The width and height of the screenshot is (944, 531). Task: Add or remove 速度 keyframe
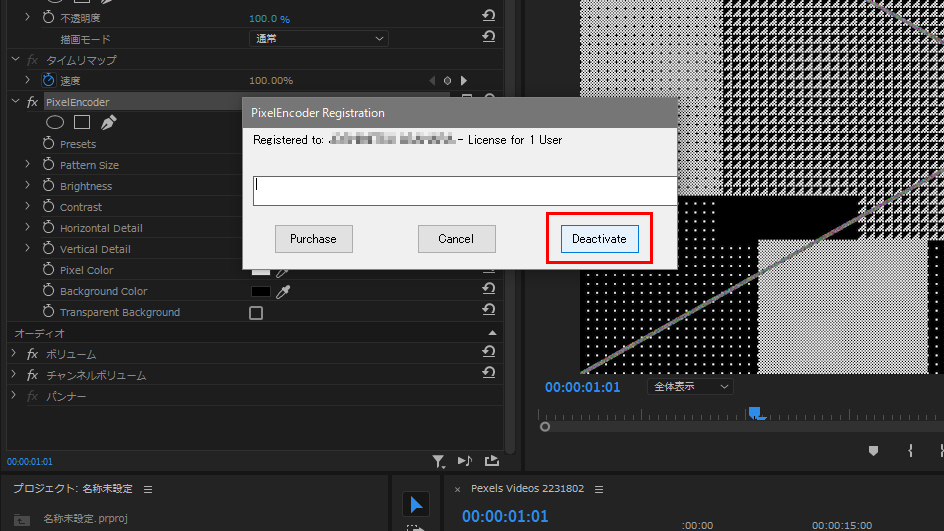click(x=447, y=80)
